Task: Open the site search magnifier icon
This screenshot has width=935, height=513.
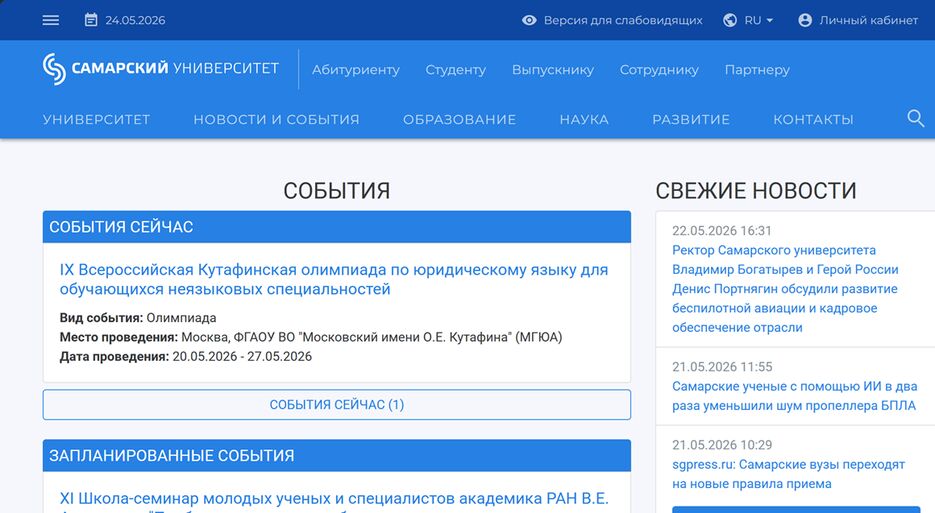Action: 915,118
